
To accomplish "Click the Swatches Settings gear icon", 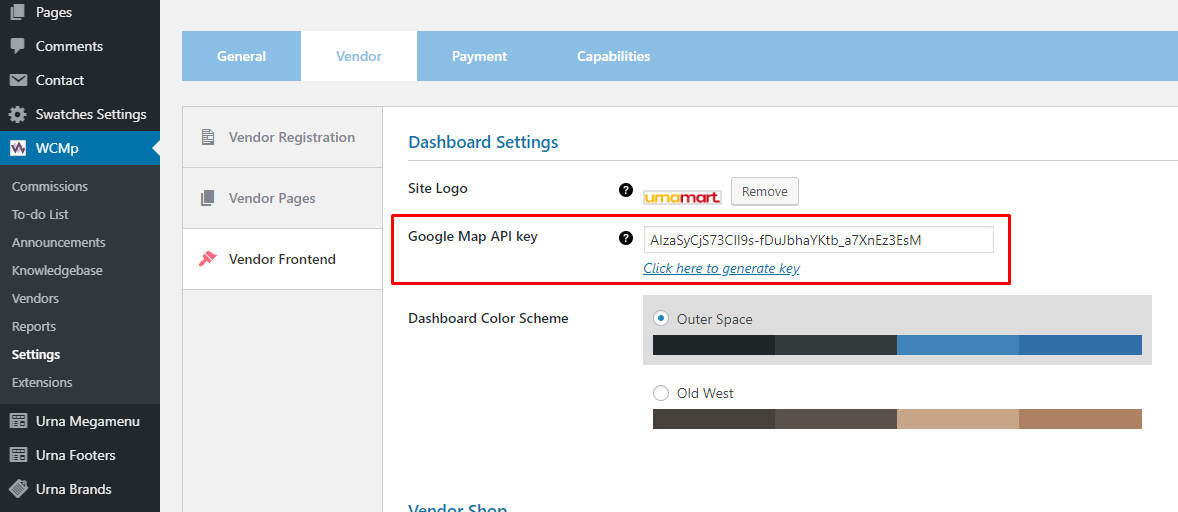I will pos(18,115).
